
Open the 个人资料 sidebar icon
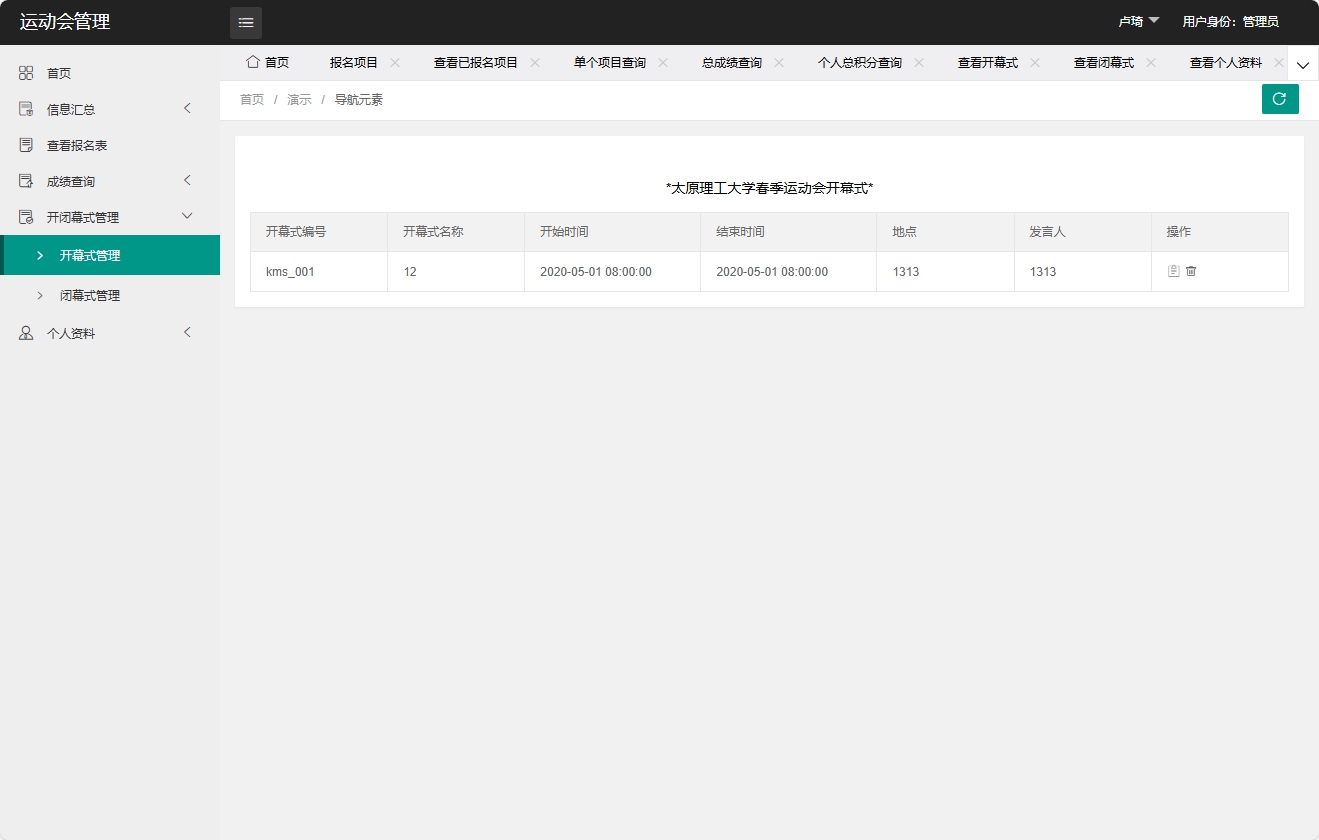(x=25, y=332)
